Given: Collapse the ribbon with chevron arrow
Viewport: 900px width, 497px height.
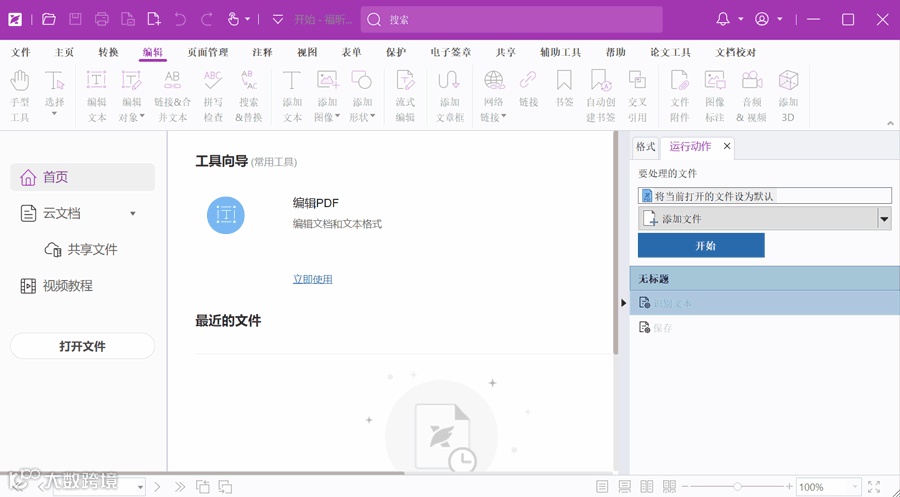Looking at the screenshot, I should 890,123.
